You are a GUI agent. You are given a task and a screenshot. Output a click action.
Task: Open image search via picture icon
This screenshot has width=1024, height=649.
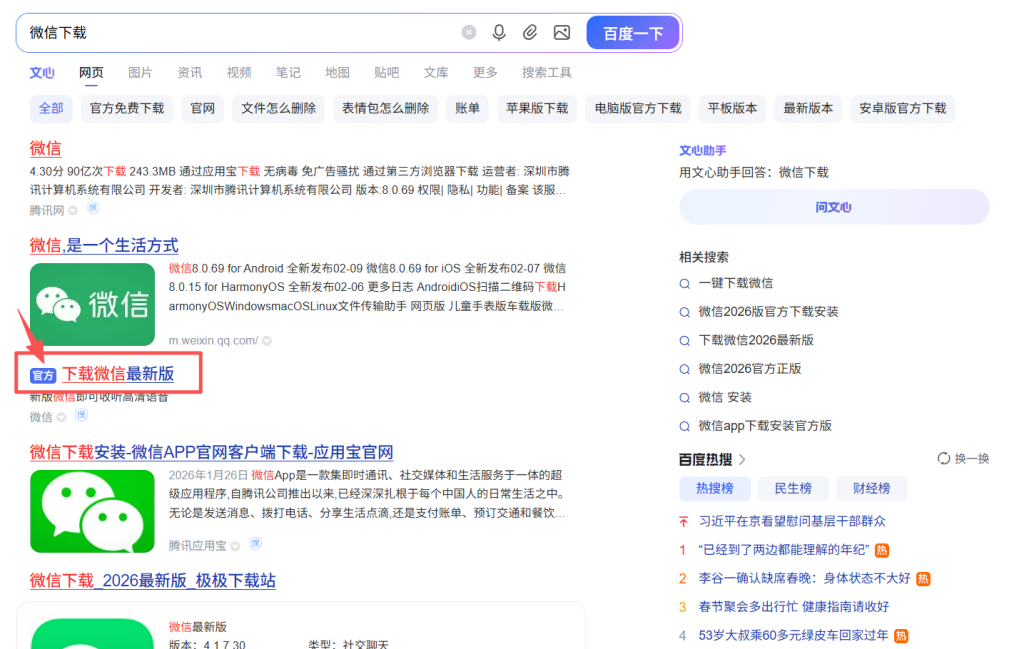[x=562, y=33]
